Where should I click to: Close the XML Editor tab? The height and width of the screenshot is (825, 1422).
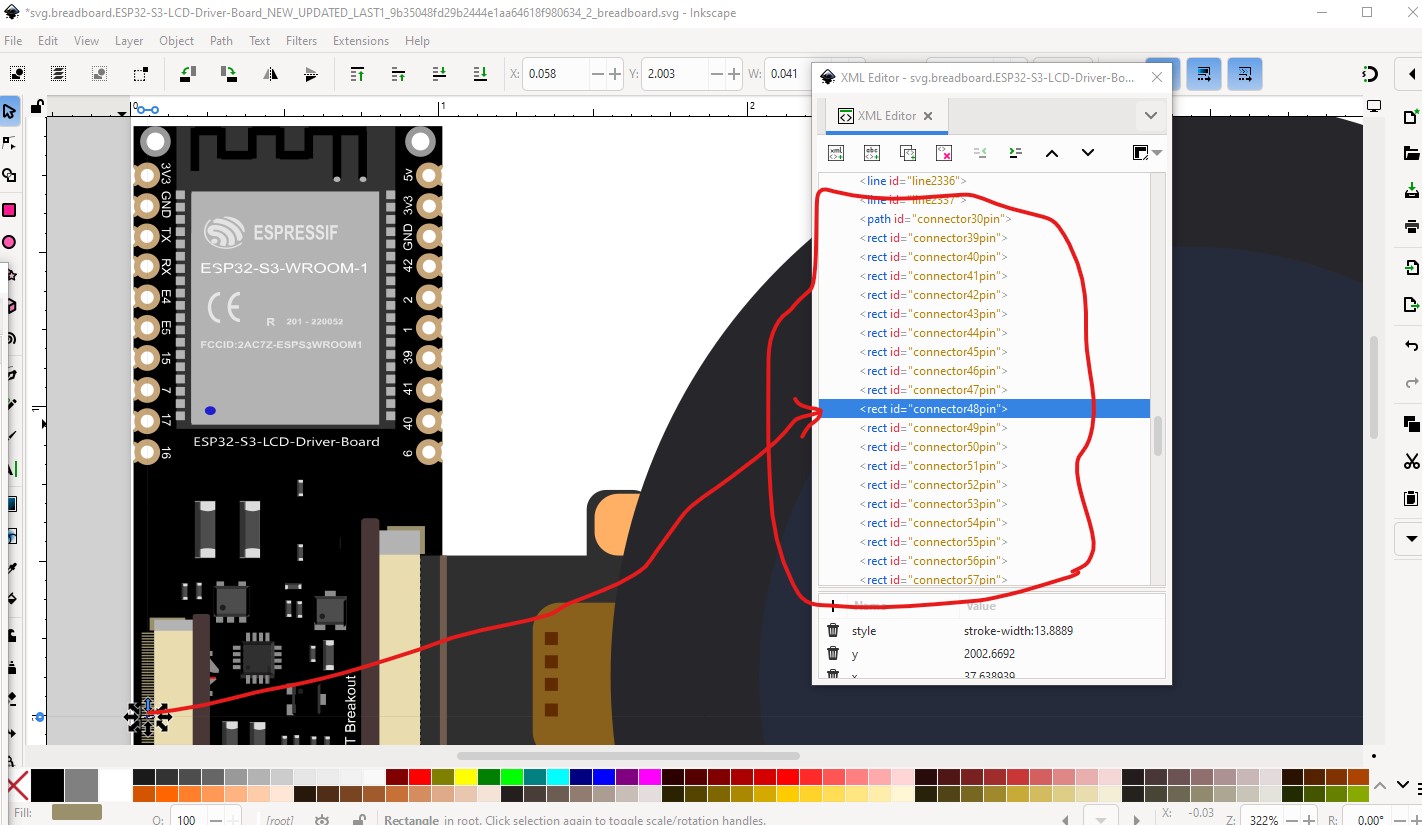(927, 116)
